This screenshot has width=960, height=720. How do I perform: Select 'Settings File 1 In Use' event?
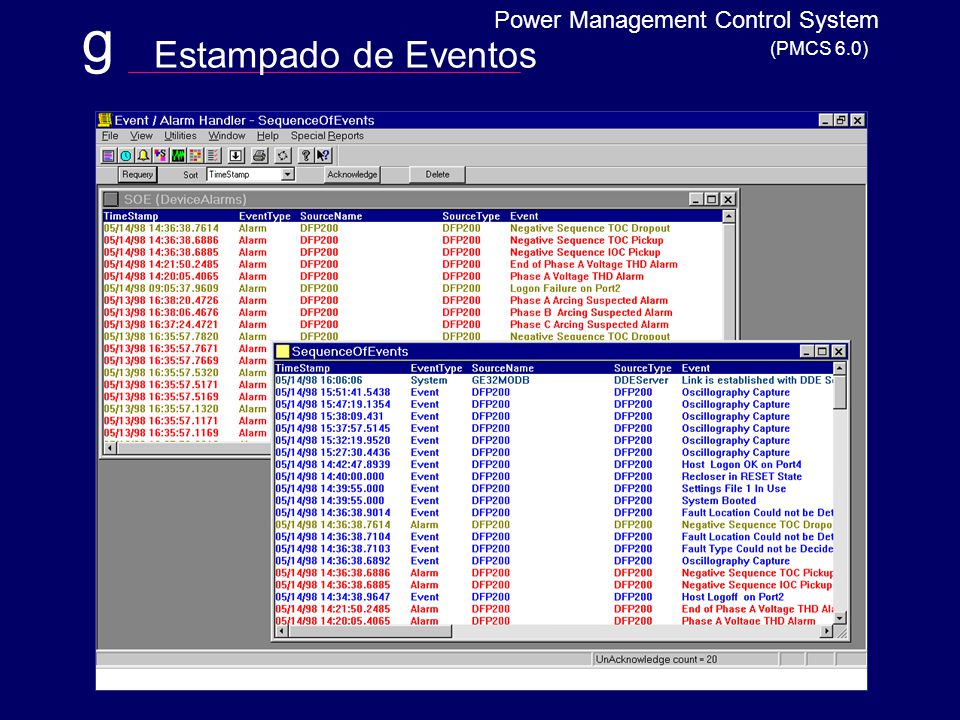coord(733,489)
